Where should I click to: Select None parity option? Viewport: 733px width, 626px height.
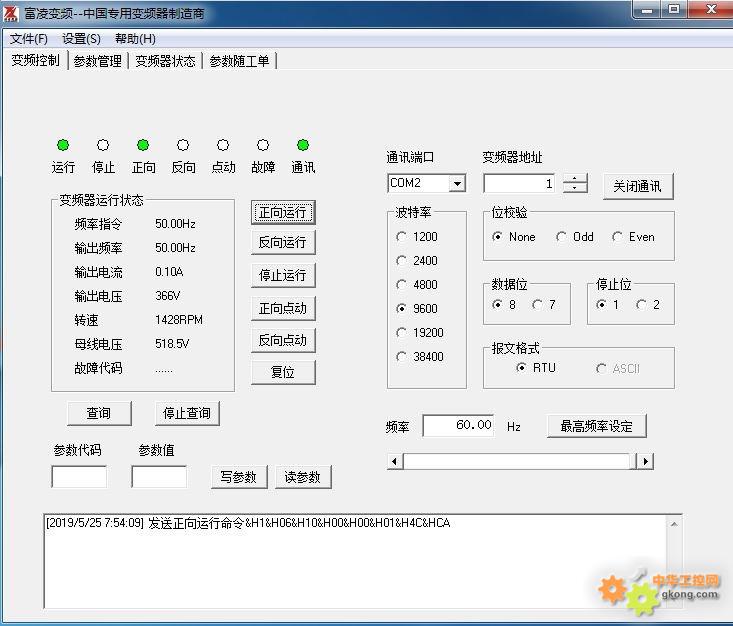(x=513, y=237)
